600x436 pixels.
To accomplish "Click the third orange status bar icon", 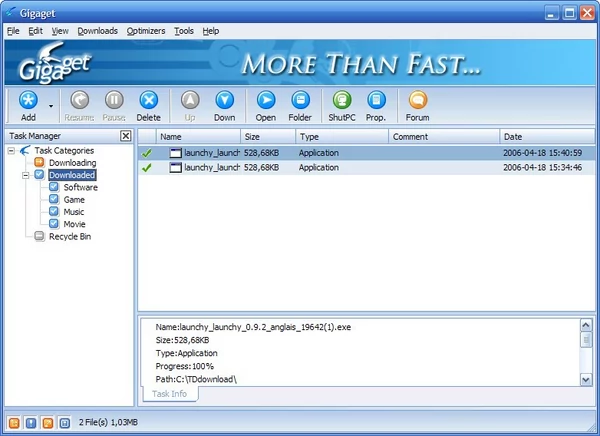I will [x=47, y=423].
